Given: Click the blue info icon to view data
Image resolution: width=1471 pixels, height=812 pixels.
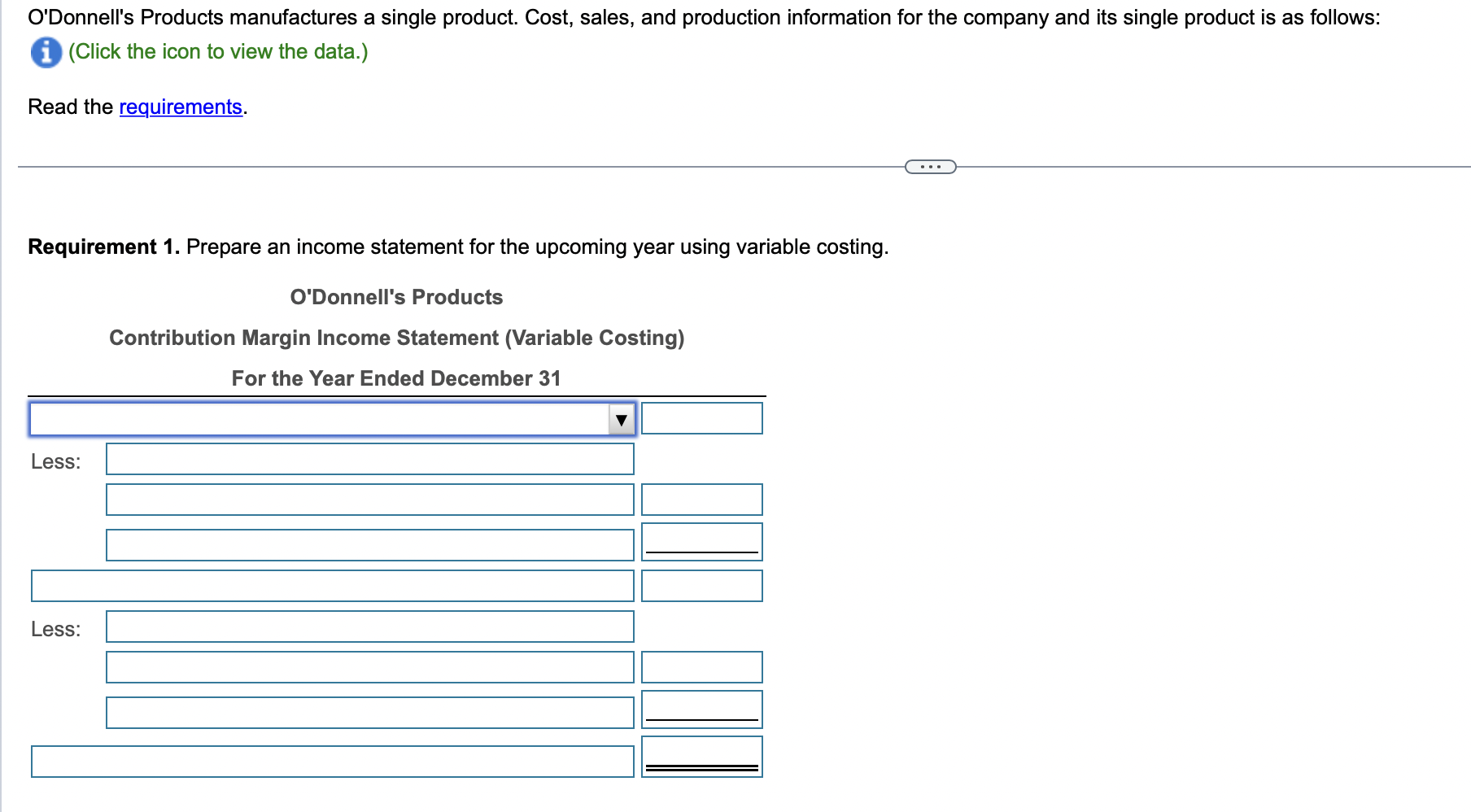Looking at the screenshot, I should tap(46, 52).
